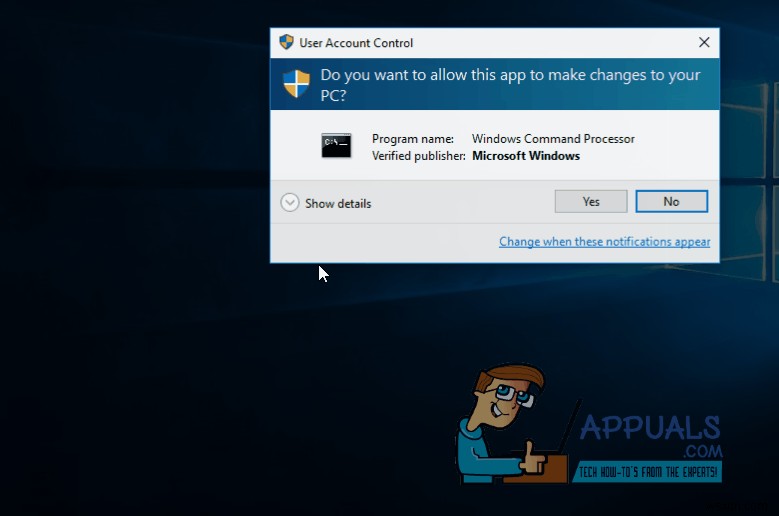Close the User Account Control dialog
The image size is (779, 516).
pyautogui.click(x=704, y=43)
